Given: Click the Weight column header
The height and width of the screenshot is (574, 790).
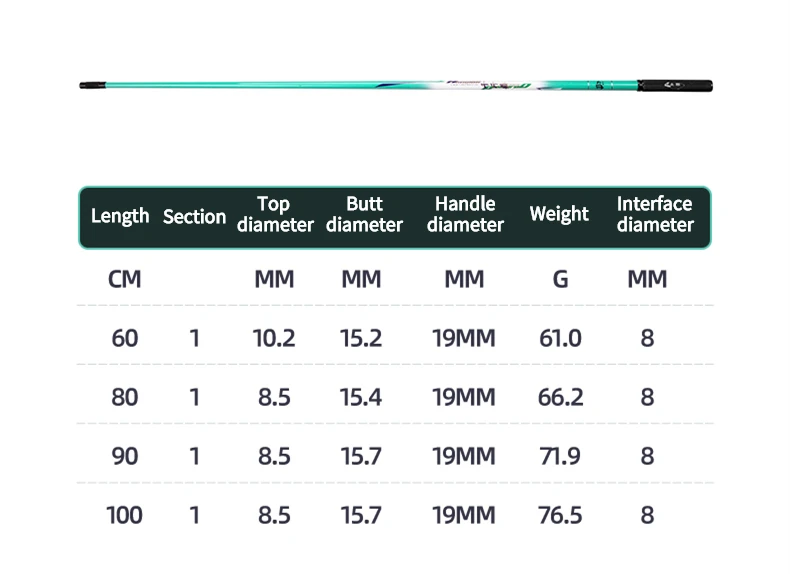Looking at the screenshot, I should point(559,215).
